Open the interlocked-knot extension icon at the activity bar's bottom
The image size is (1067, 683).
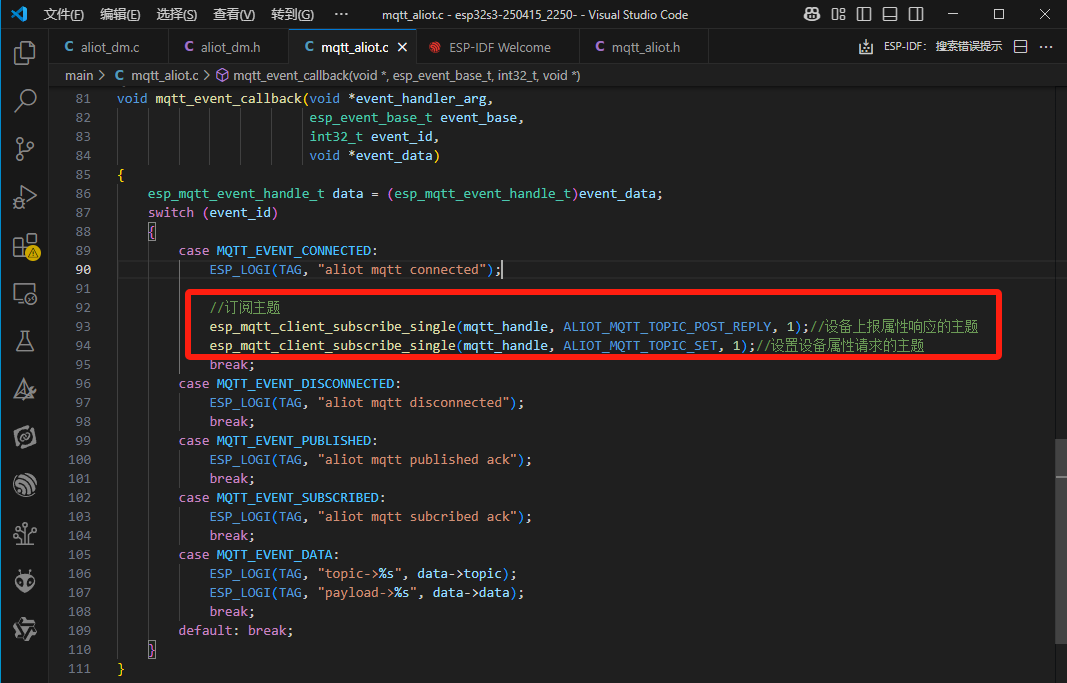tap(24, 630)
